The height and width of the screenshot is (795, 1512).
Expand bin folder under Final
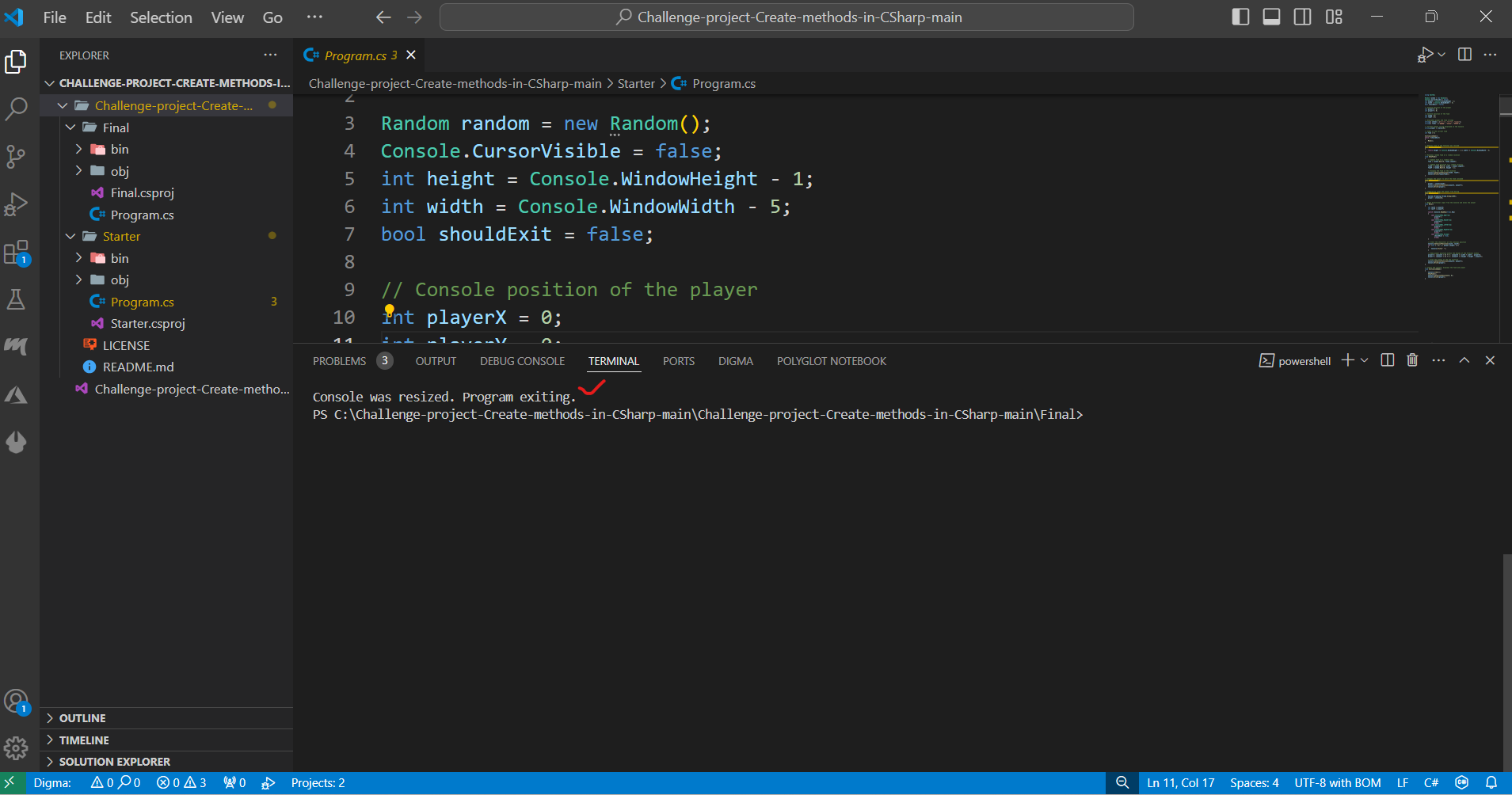(78, 149)
